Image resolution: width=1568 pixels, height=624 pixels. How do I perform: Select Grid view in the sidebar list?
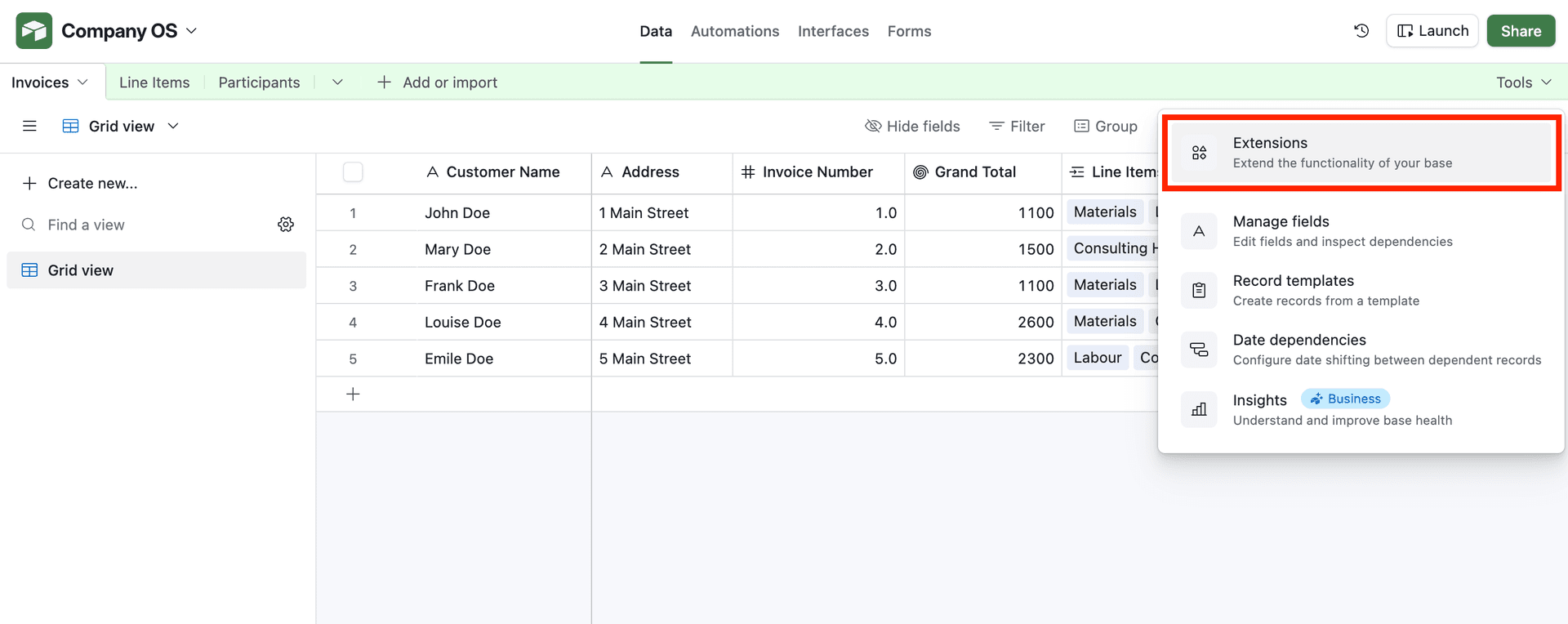pos(156,270)
